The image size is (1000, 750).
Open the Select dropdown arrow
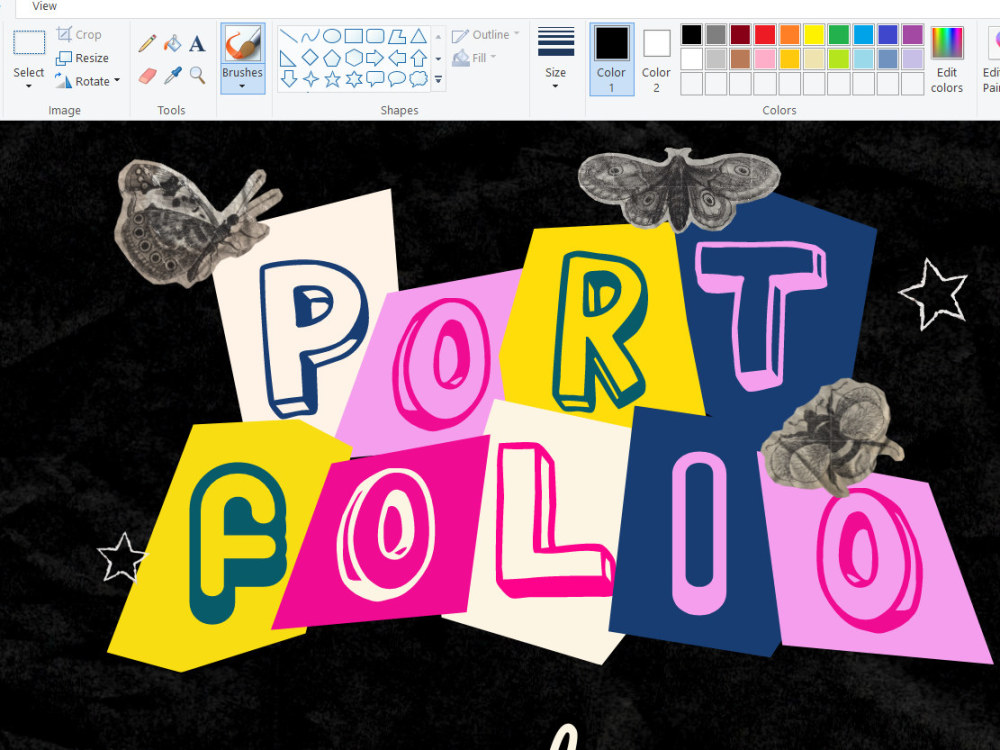pos(29,86)
